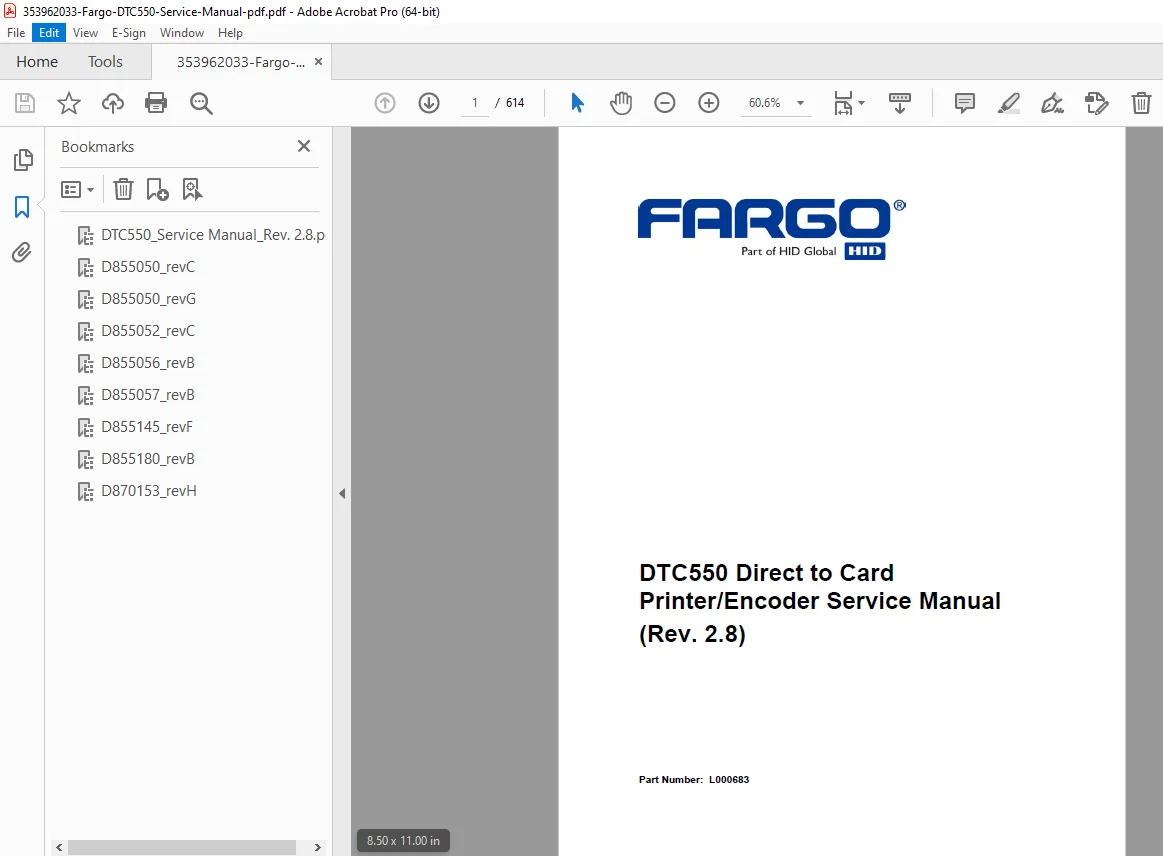The width and height of the screenshot is (1163, 856).
Task: Go to next page arrow
Action: [429, 103]
